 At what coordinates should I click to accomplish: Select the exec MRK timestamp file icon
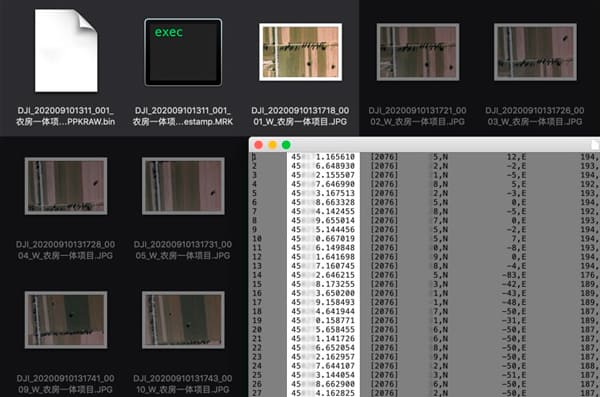point(183,52)
